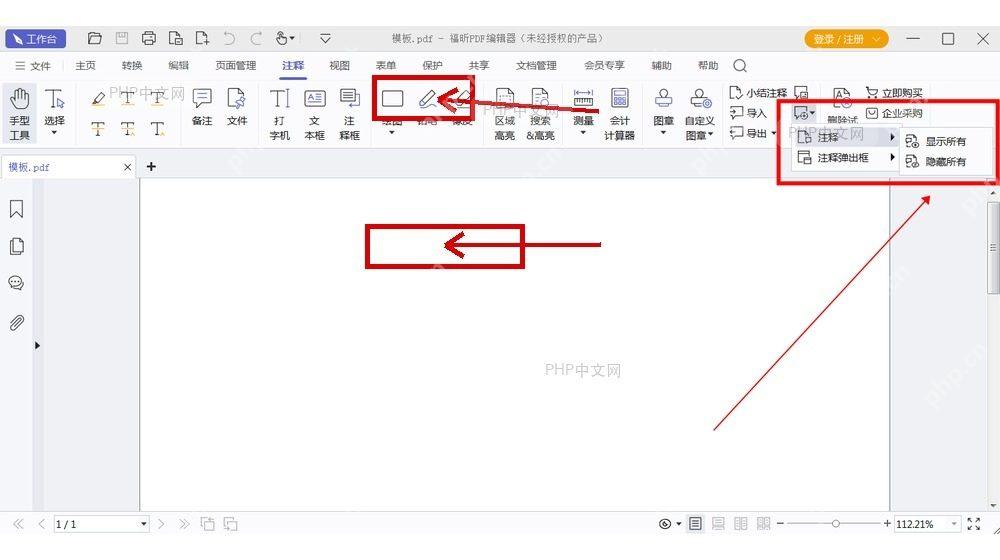Select the pencil drawing tool
The width and height of the screenshot is (1000, 560).
(427, 99)
